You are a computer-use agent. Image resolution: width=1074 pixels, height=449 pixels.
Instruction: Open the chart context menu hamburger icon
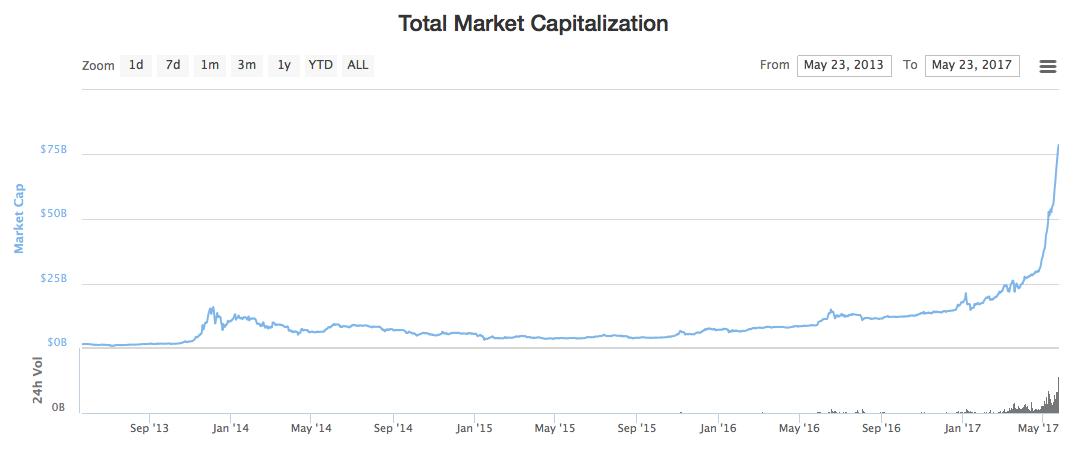tap(1047, 66)
